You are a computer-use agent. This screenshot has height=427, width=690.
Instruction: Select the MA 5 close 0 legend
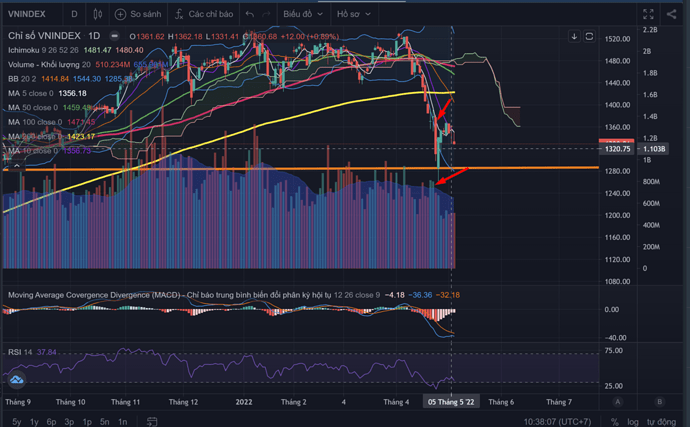click(x=30, y=93)
